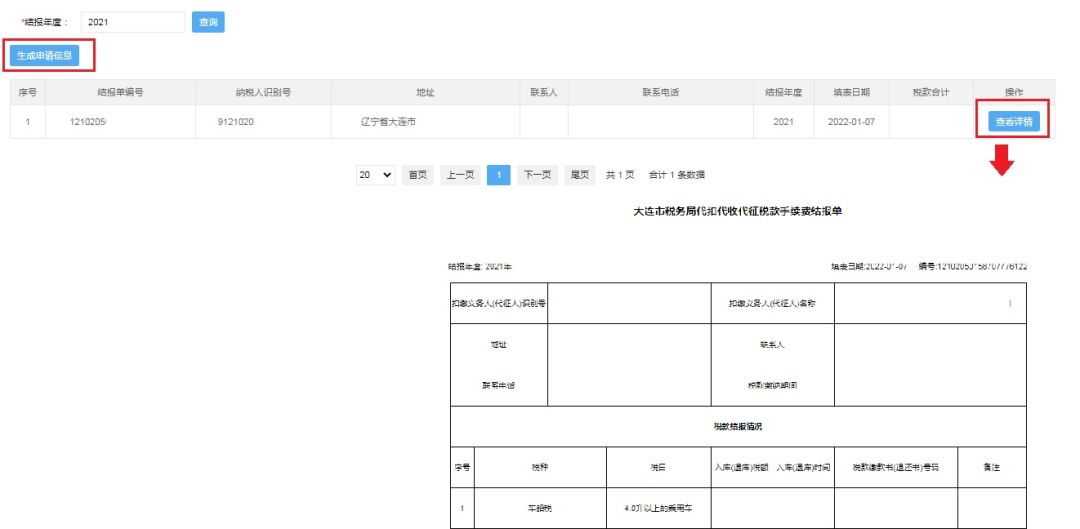
Task: Select page 1 in pagination
Action: pyautogui.click(x=499, y=175)
